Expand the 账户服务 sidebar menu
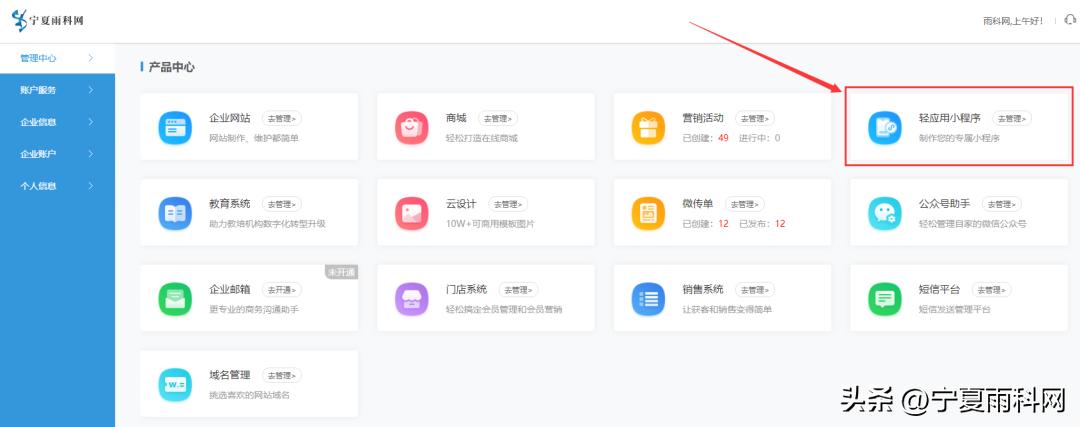 click(x=56, y=90)
